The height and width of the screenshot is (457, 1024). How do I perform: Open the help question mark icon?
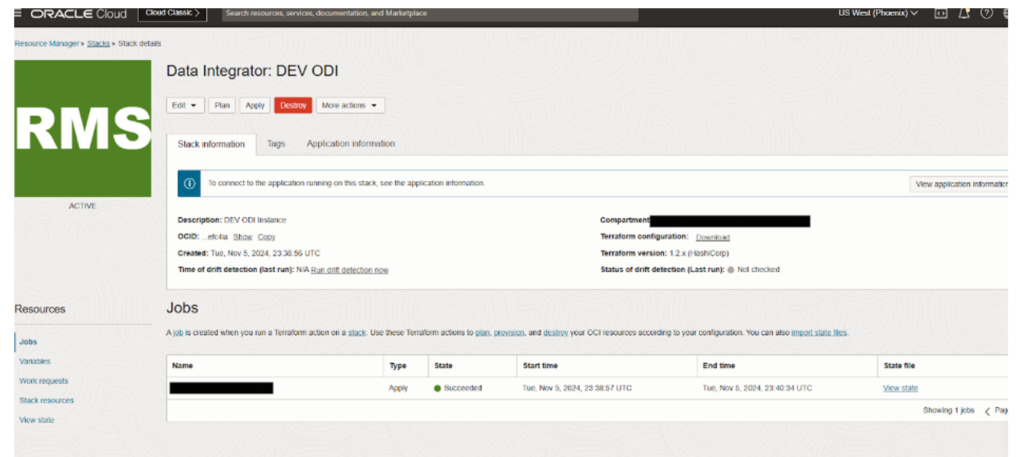click(987, 13)
